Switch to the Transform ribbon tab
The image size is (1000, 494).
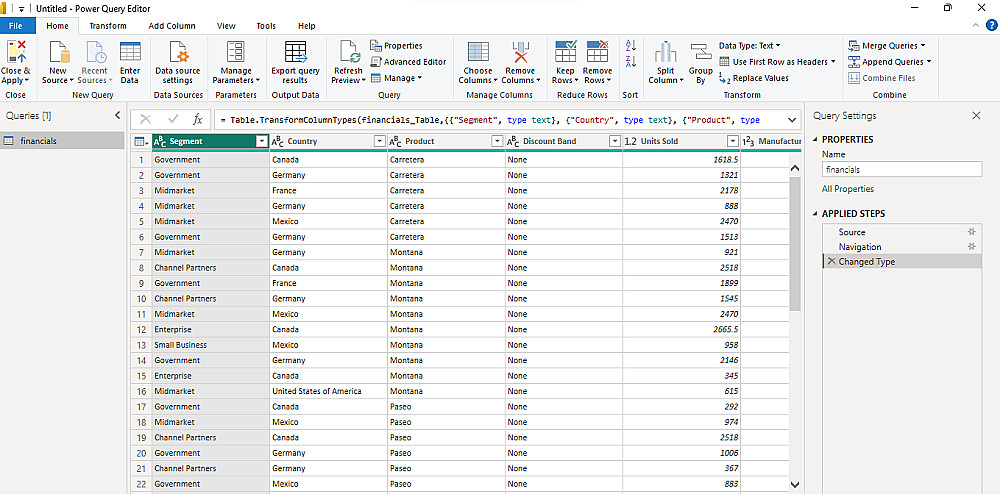click(107, 26)
